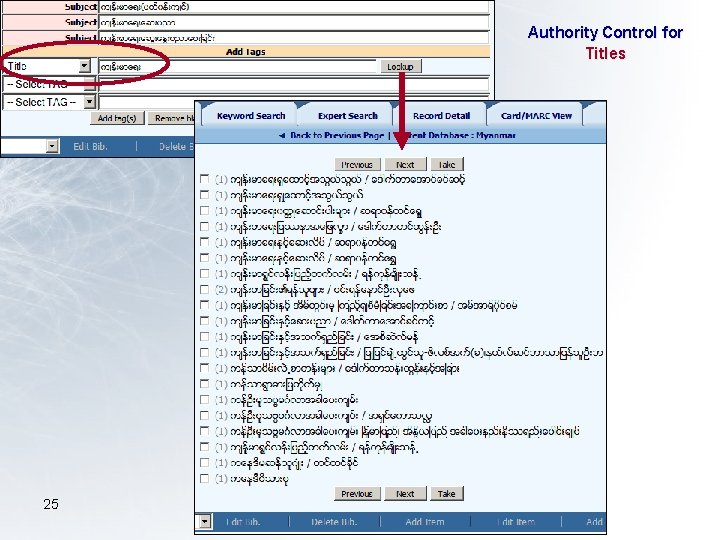
Task: Click the Title value input field
Action: tap(237, 67)
